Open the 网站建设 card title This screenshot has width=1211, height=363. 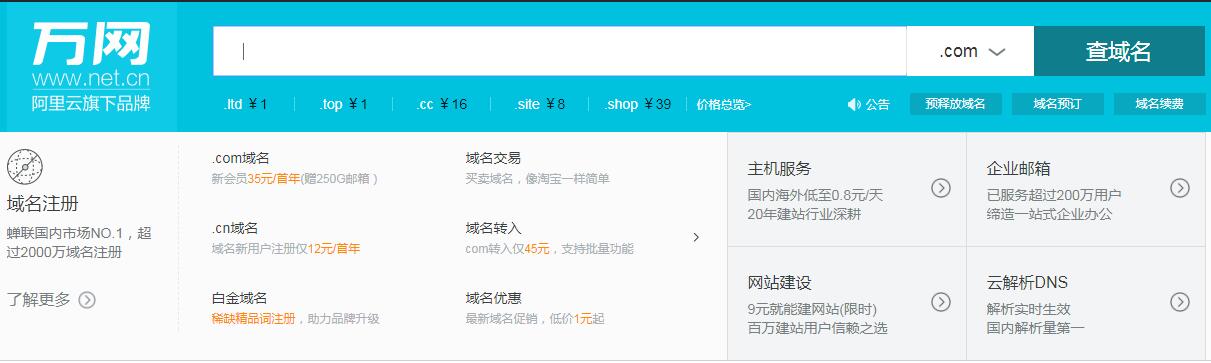tap(779, 283)
